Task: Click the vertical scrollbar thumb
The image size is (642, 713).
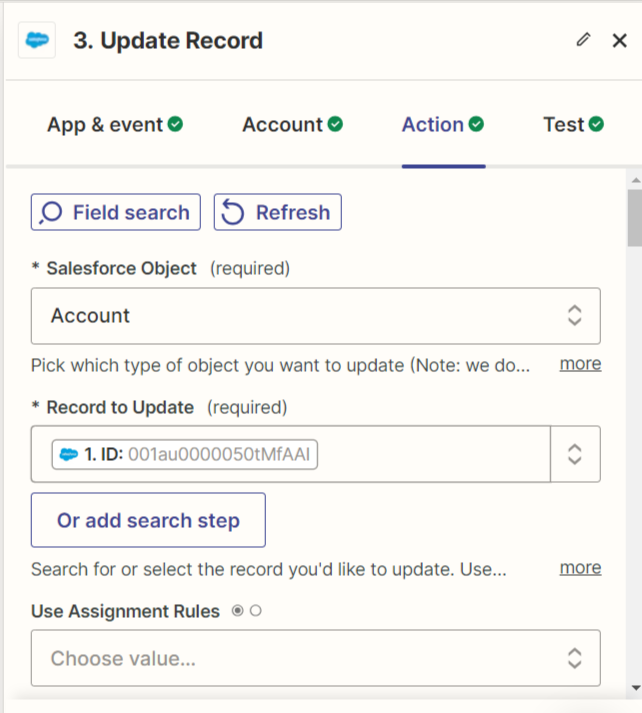Action: [x=635, y=218]
